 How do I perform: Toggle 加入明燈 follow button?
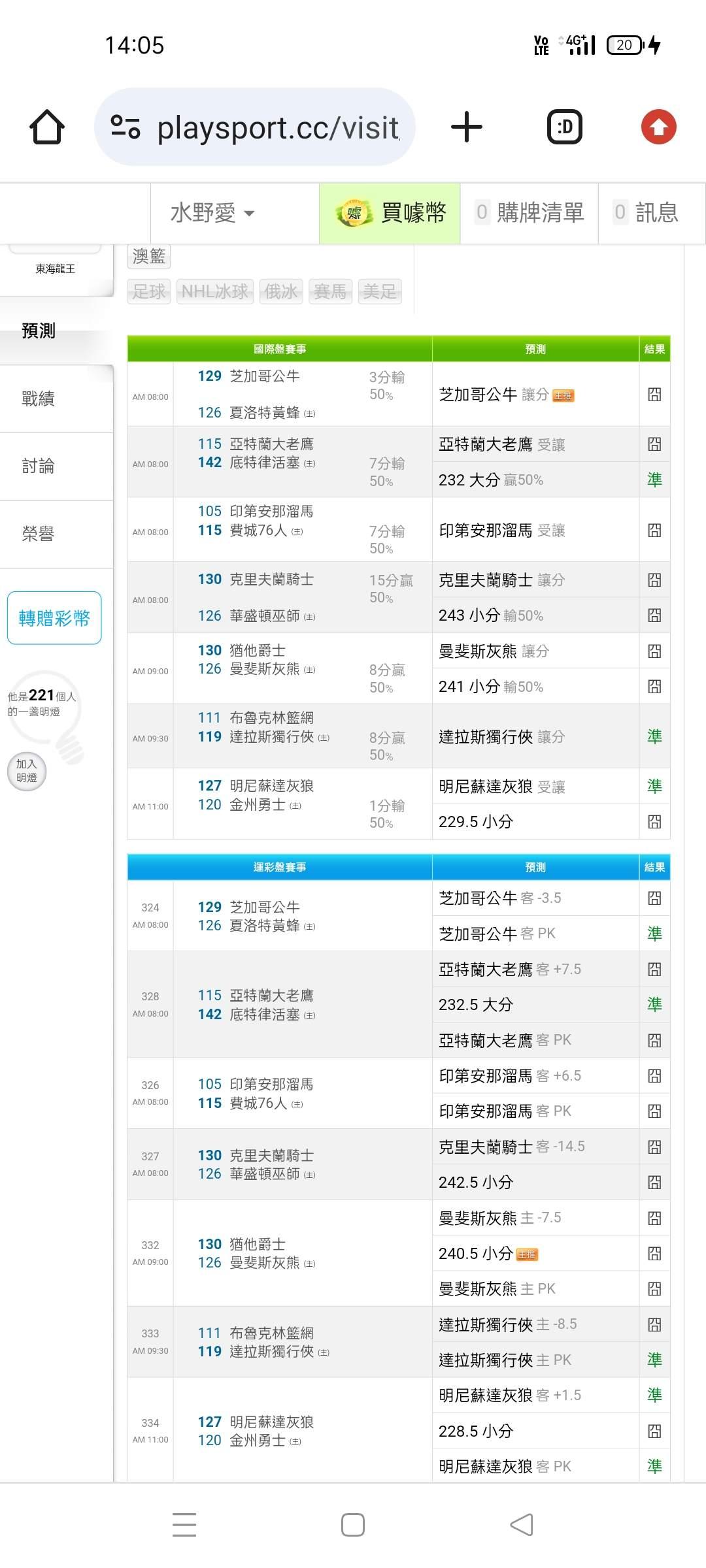(27, 771)
